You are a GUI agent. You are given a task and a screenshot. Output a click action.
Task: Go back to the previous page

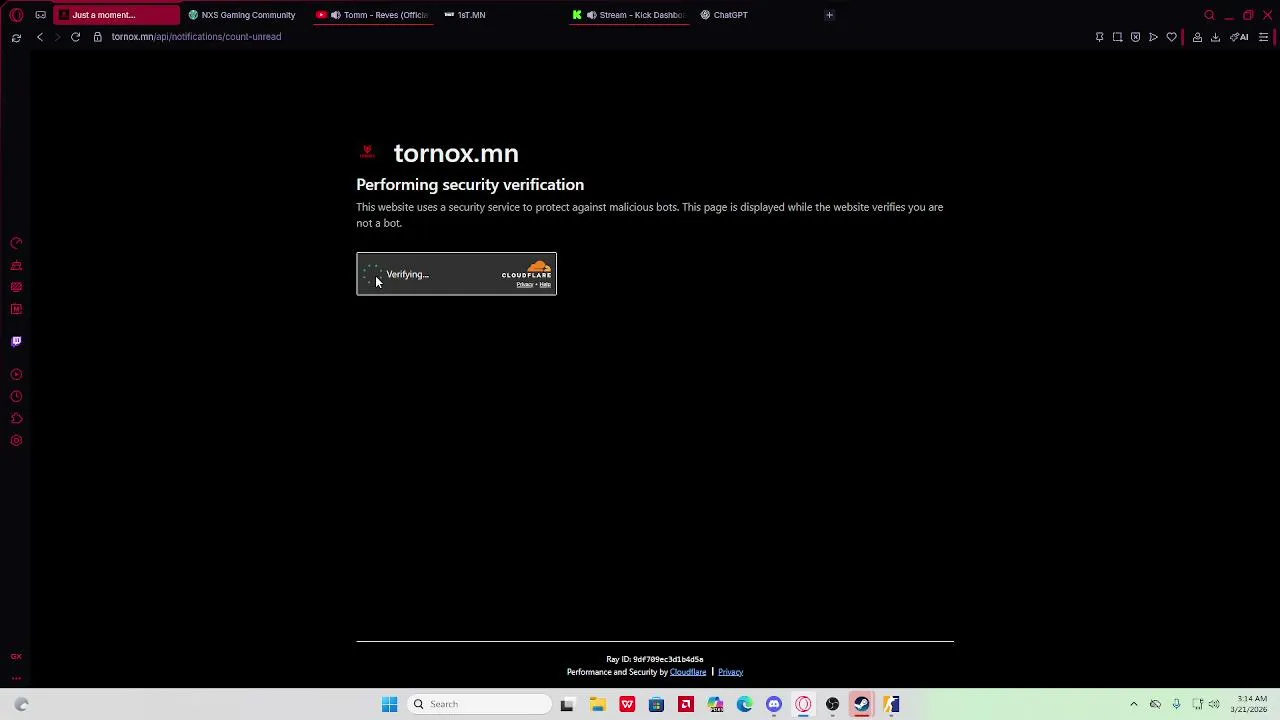pyautogui.click(x=40, y=37)
